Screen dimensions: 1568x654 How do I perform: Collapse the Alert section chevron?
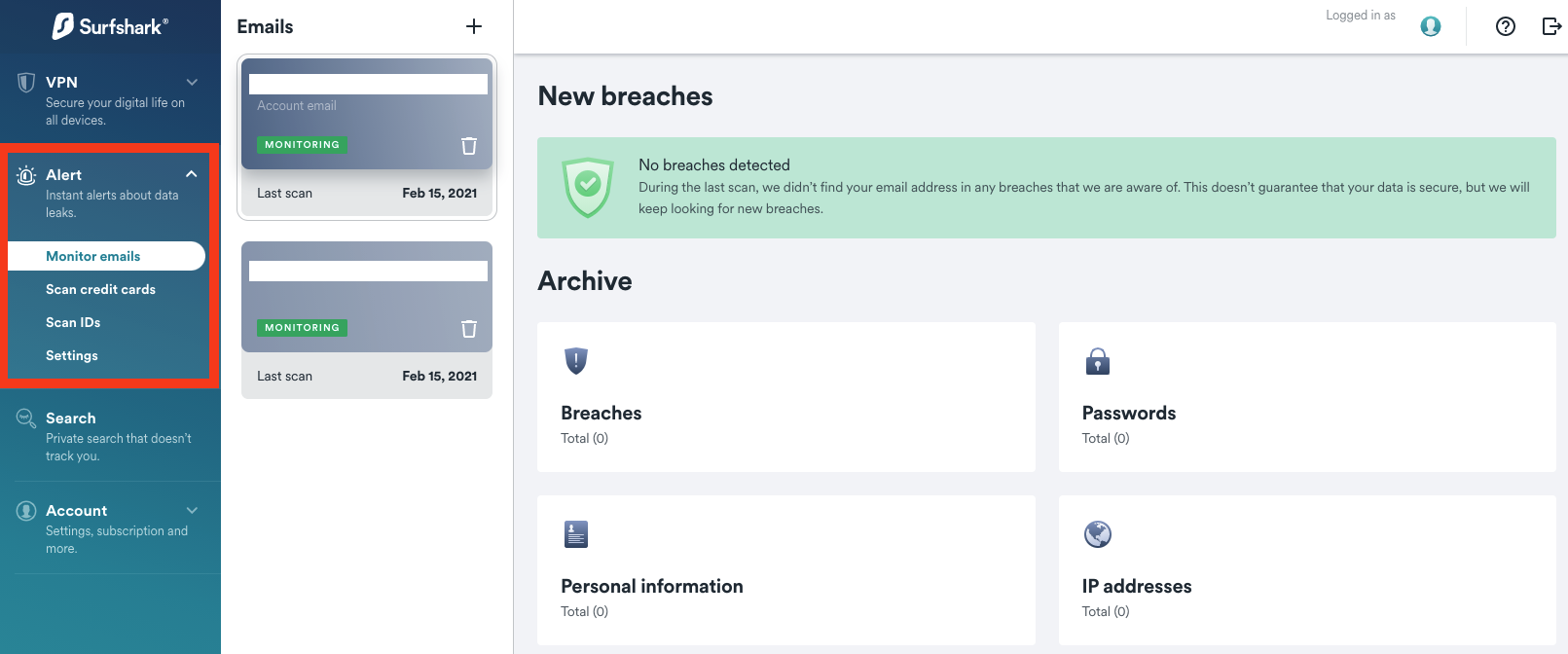[x=192, y=174]
